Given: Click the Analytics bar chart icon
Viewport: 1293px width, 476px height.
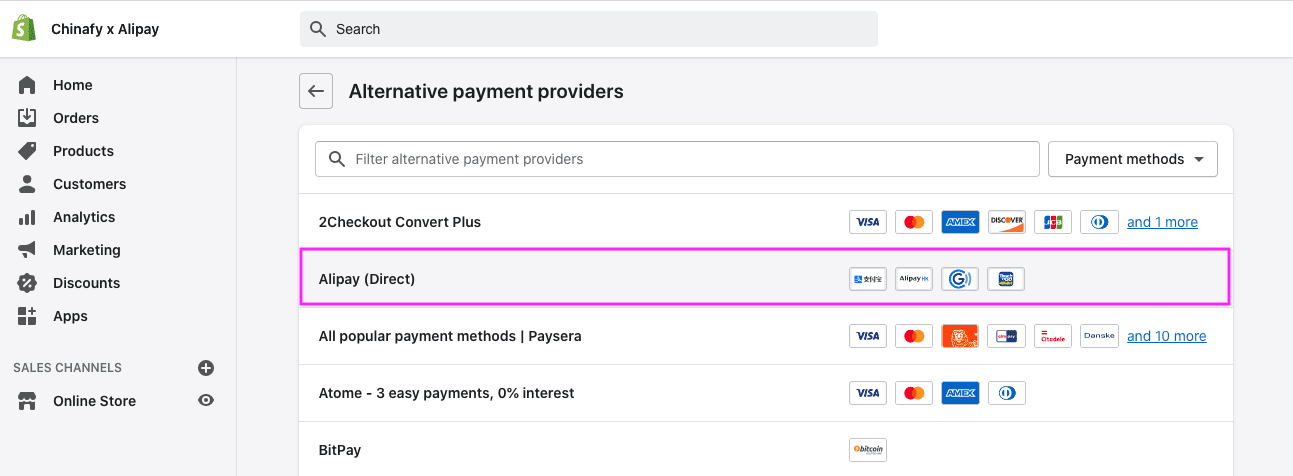Looking at the screenshot, I should click(27, 217).
